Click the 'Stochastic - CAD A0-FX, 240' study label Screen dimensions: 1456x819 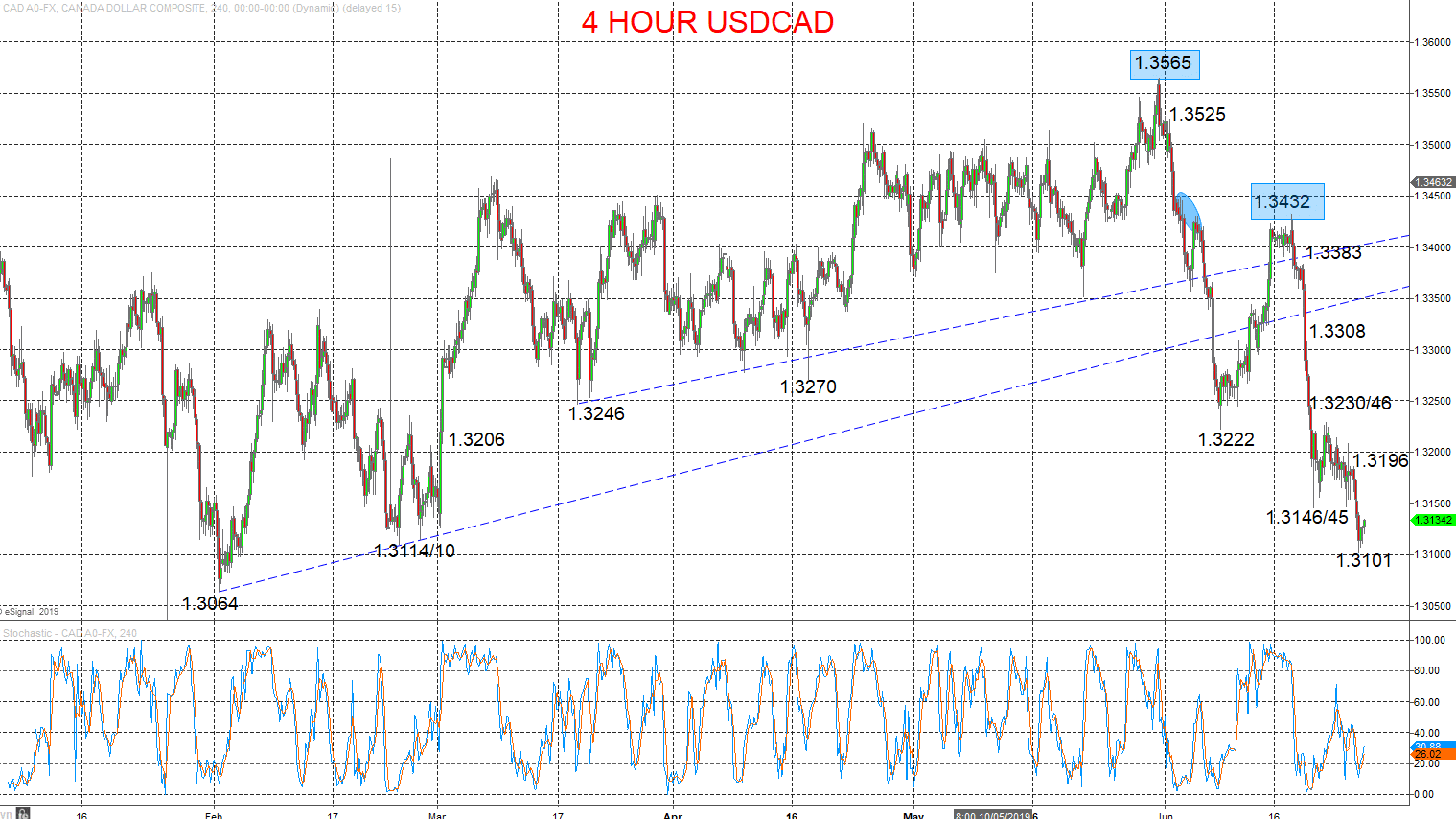[x=70, y=633]
